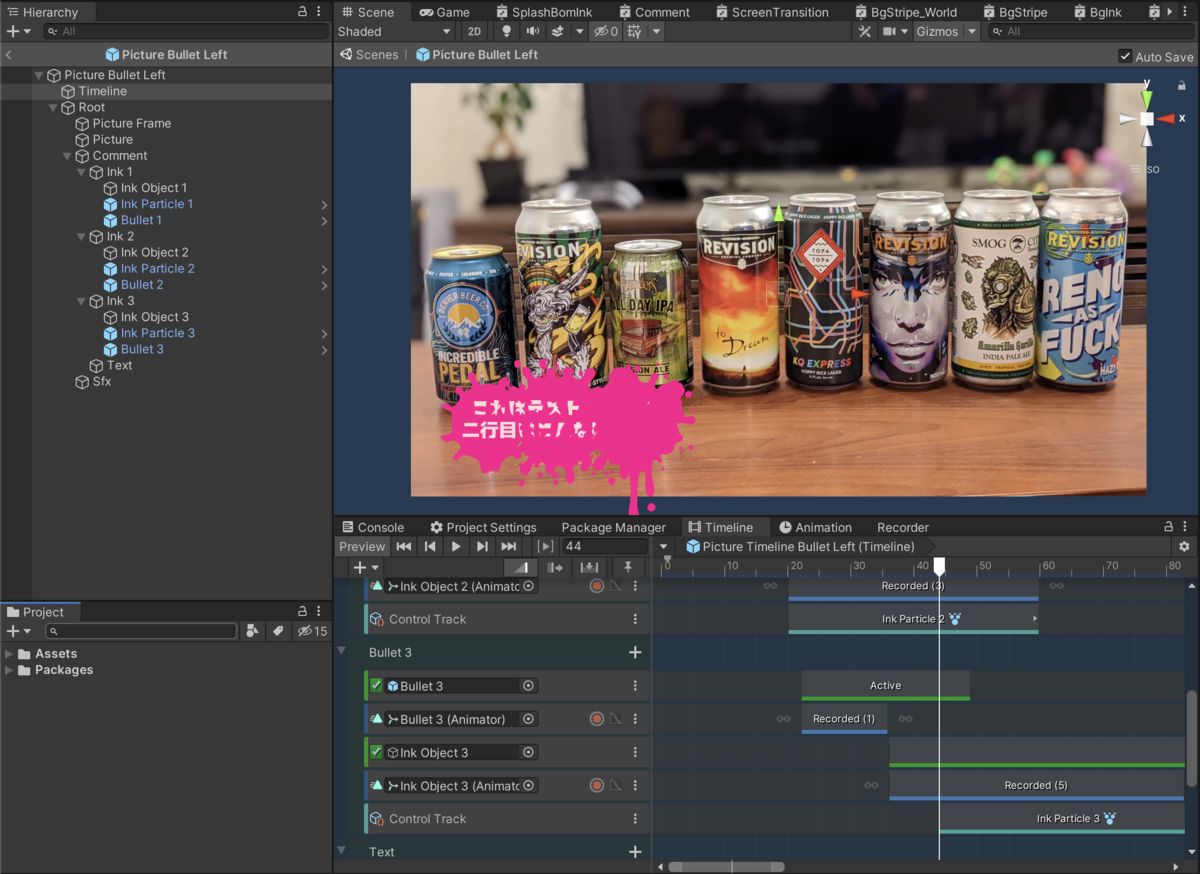The width and height of the screenshot is (1200, 874).
Task: Select the Ink Particle 3 clip
Action: (1062, 818)
